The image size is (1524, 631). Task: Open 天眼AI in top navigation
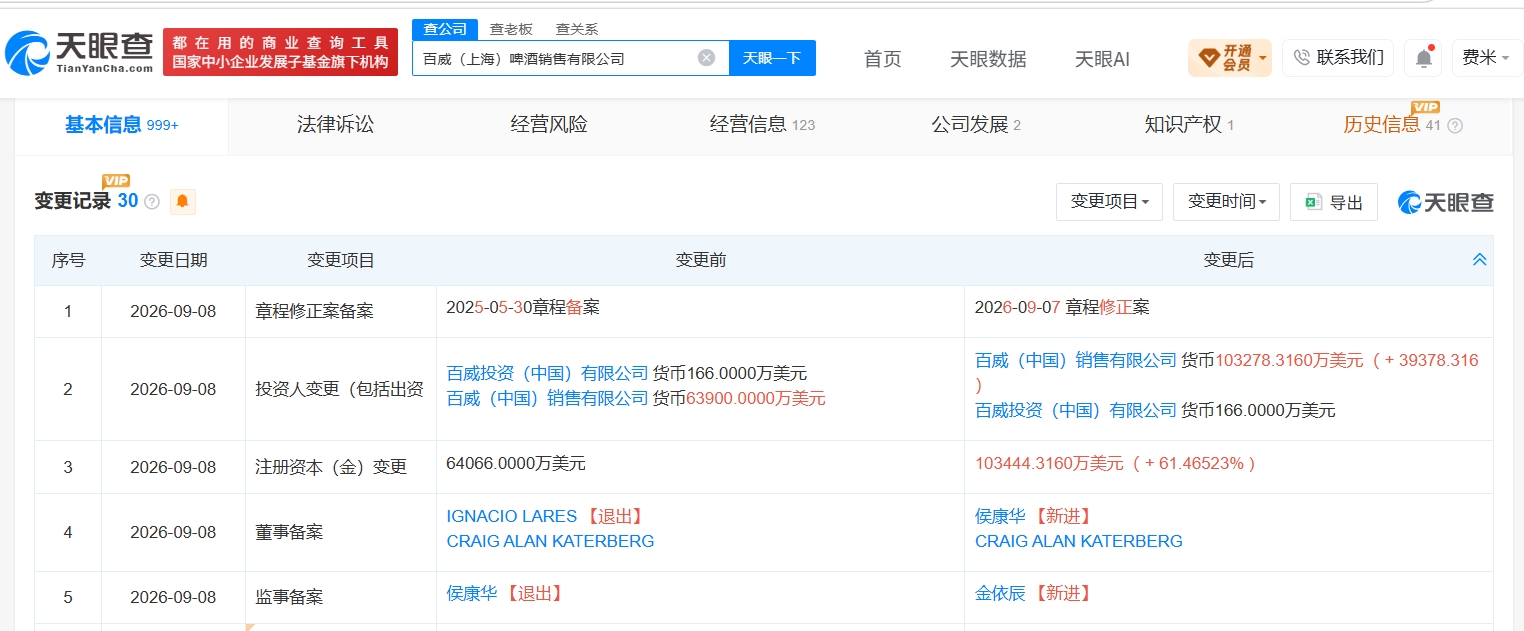pos(1102,59)
